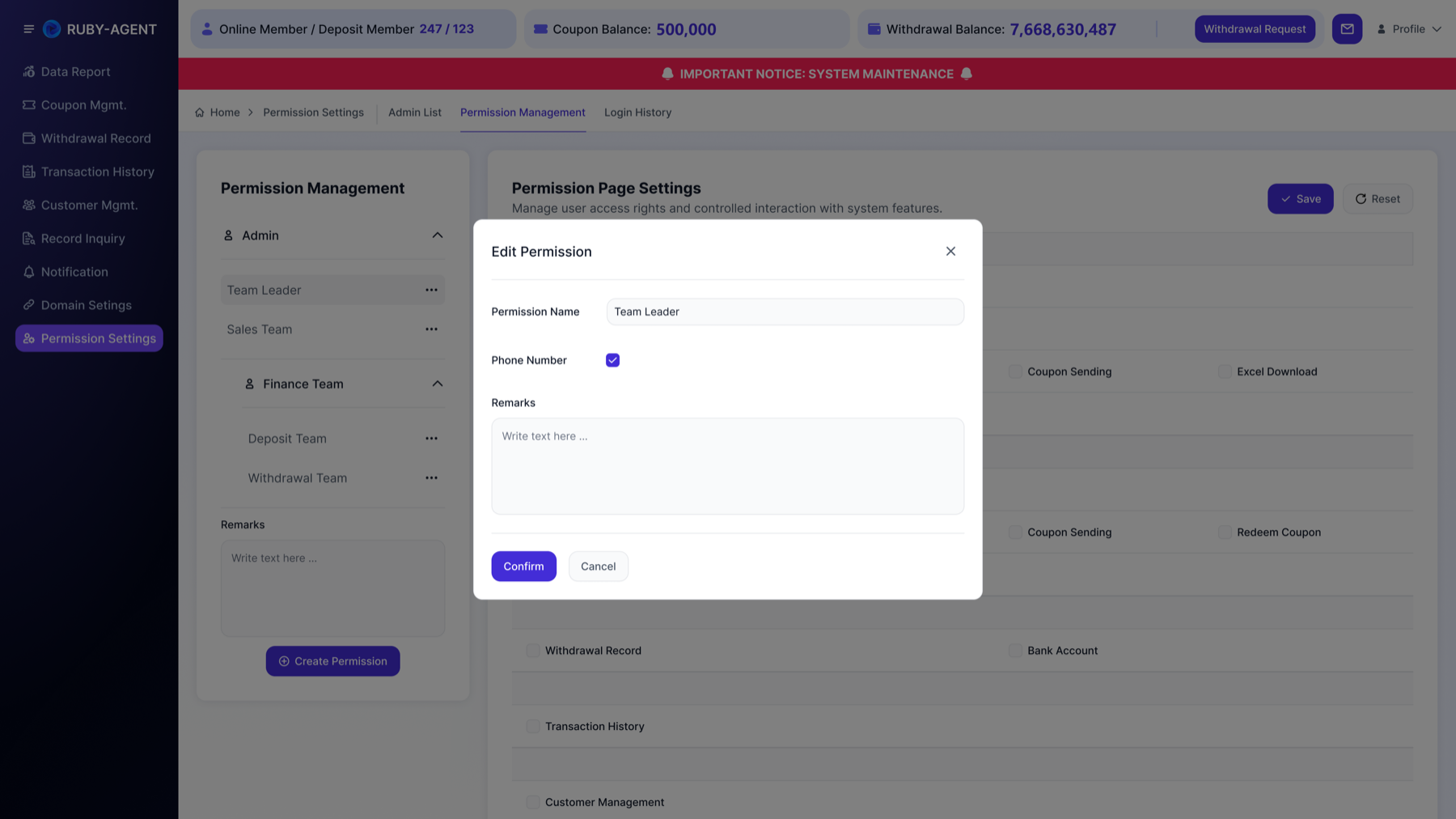Close the Edit Permission dialog with X
This screenshot has height=819, width=1456.
(950, 252)
